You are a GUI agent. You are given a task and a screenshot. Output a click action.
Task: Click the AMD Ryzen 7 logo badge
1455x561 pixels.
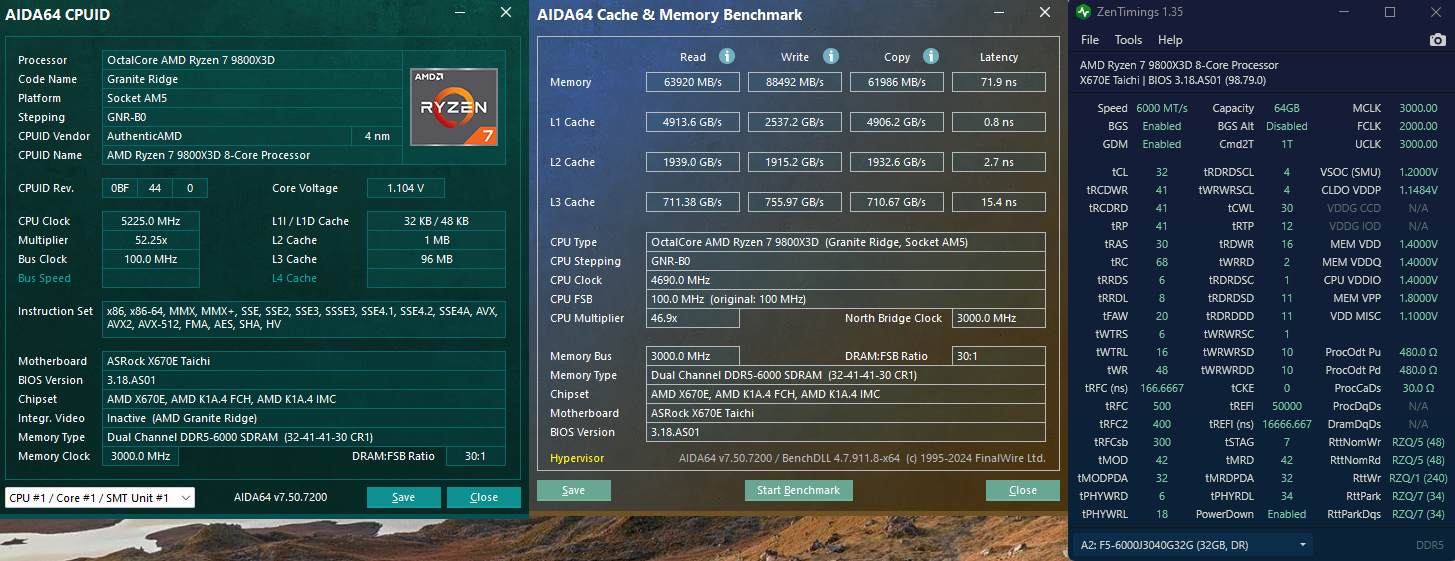pyautogui.click(x=453, y=105)
